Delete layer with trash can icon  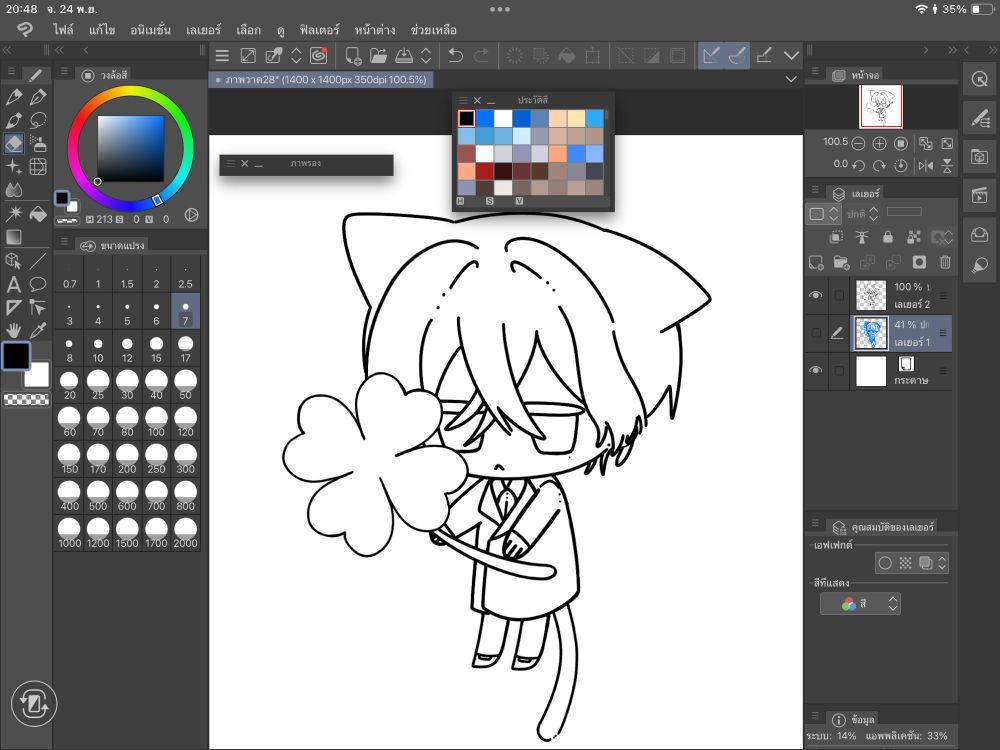pos(945,262)
